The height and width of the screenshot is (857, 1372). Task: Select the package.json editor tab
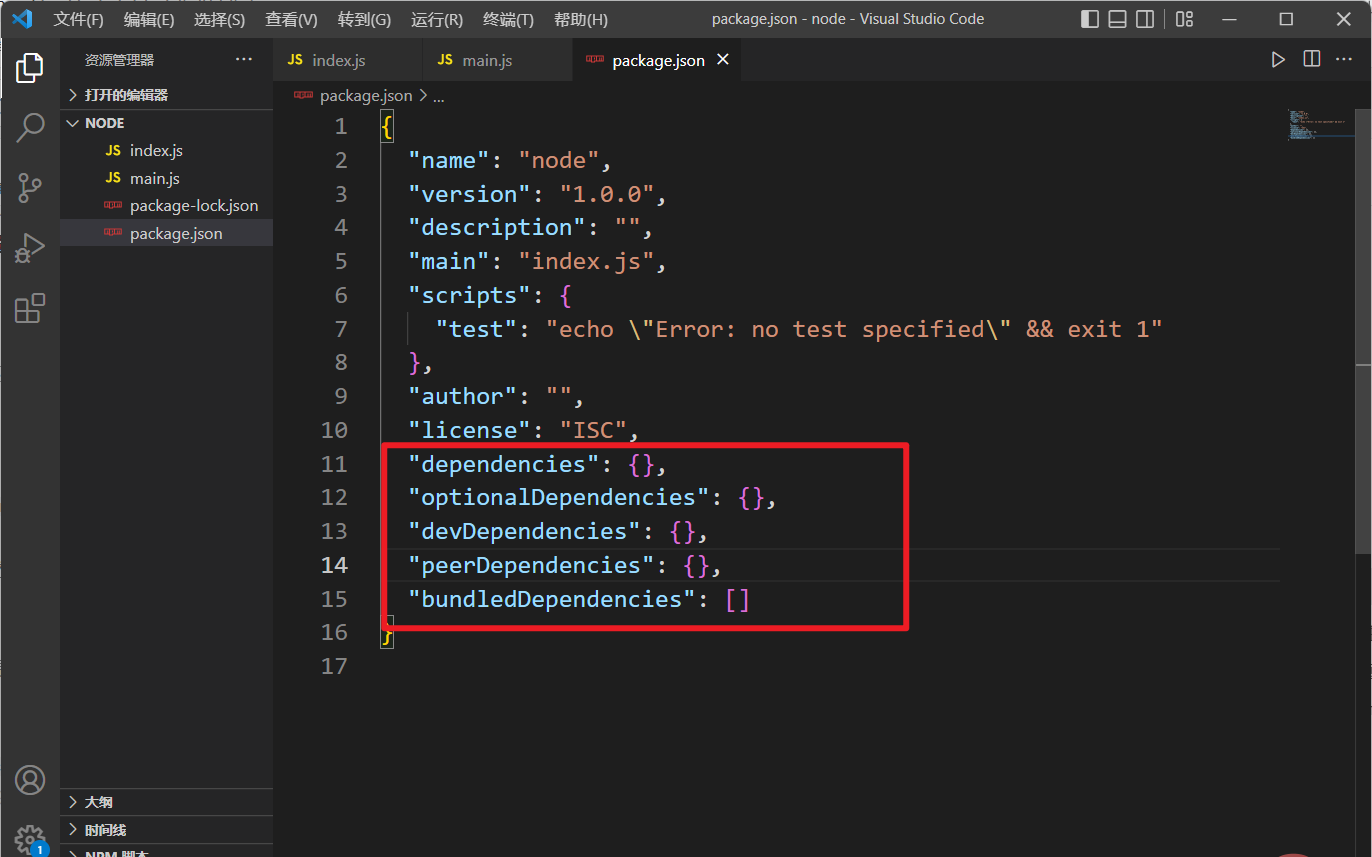point(658,60)
